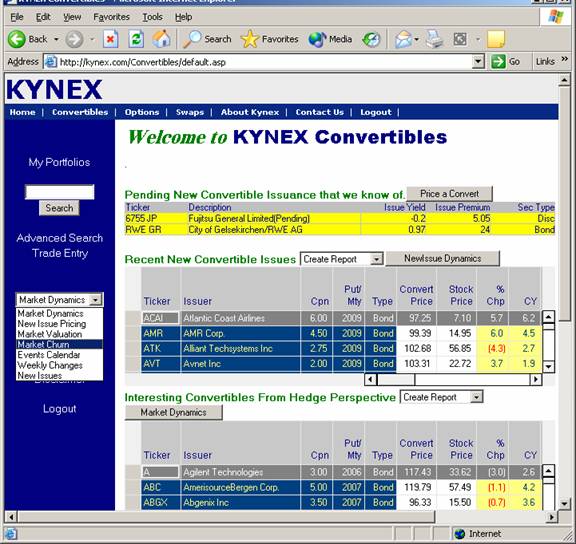This screenshot has height=544, width=576.
Task: Expand the Address bar dropdown
Action: pos(478,61)
